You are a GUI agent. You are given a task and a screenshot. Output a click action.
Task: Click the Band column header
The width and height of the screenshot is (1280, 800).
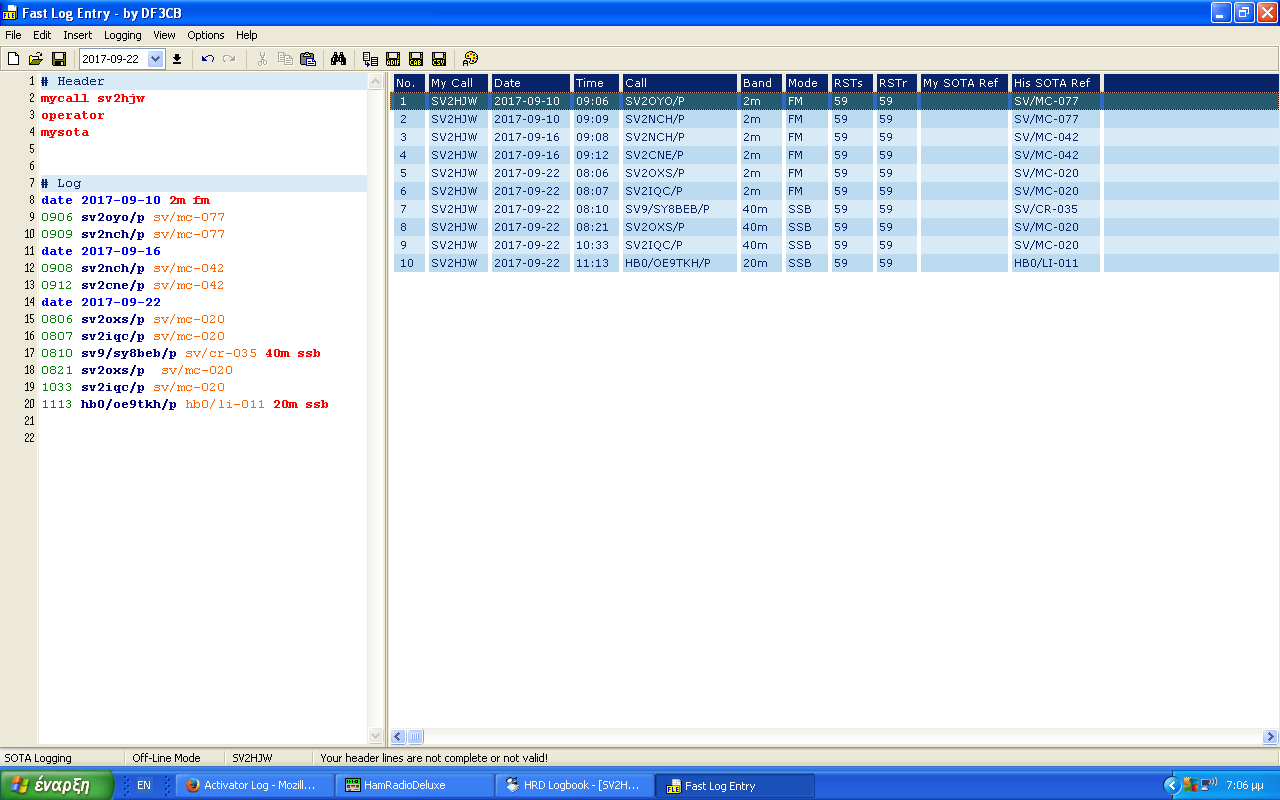[761, 83]
